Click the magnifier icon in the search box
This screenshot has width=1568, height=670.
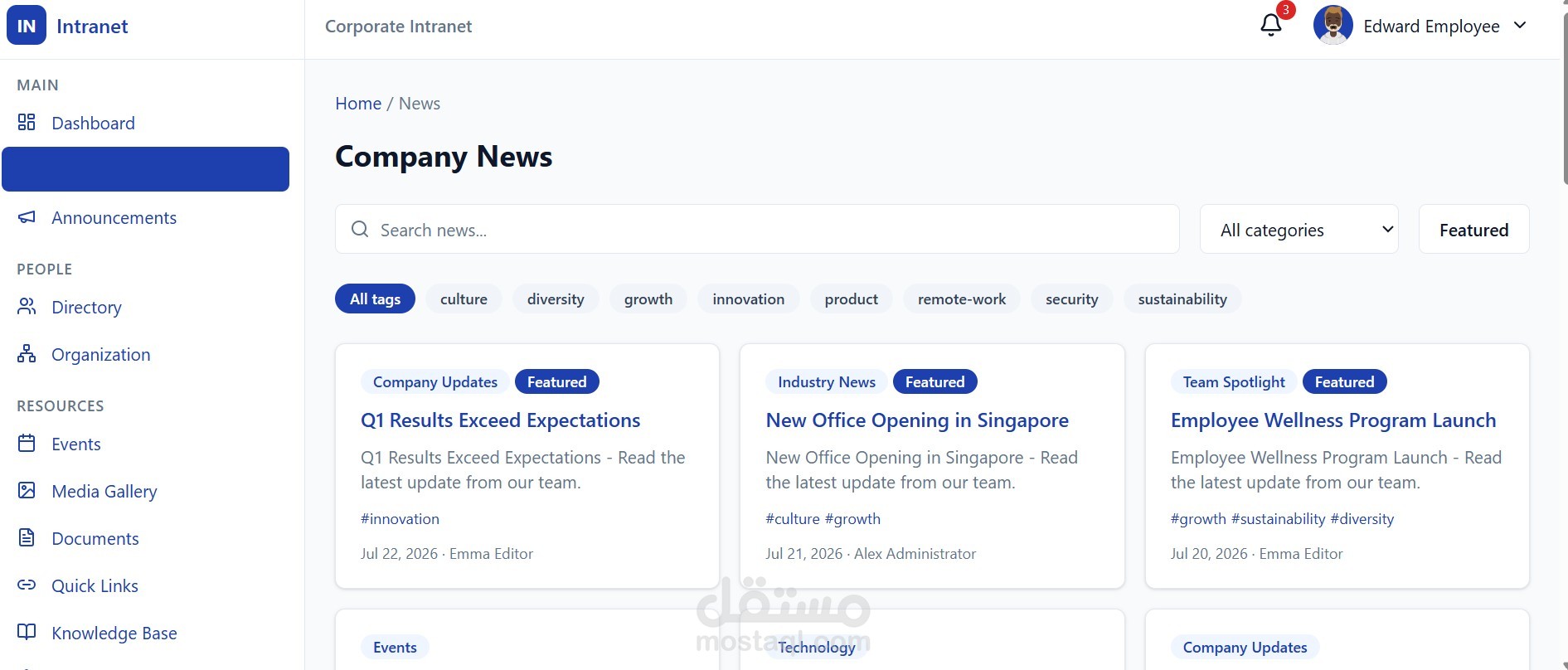[360, 229]
